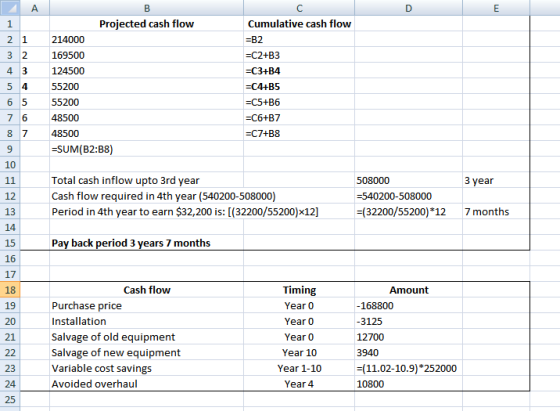This screenshot has height=411, width=560.
Task: Select column D header
Action: point(409,7)
